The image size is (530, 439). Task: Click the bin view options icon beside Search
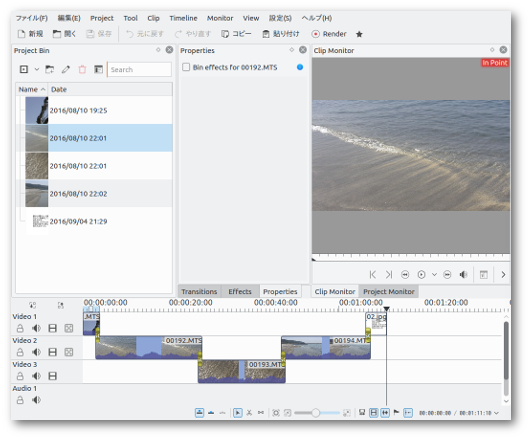[x=98, y=69]
